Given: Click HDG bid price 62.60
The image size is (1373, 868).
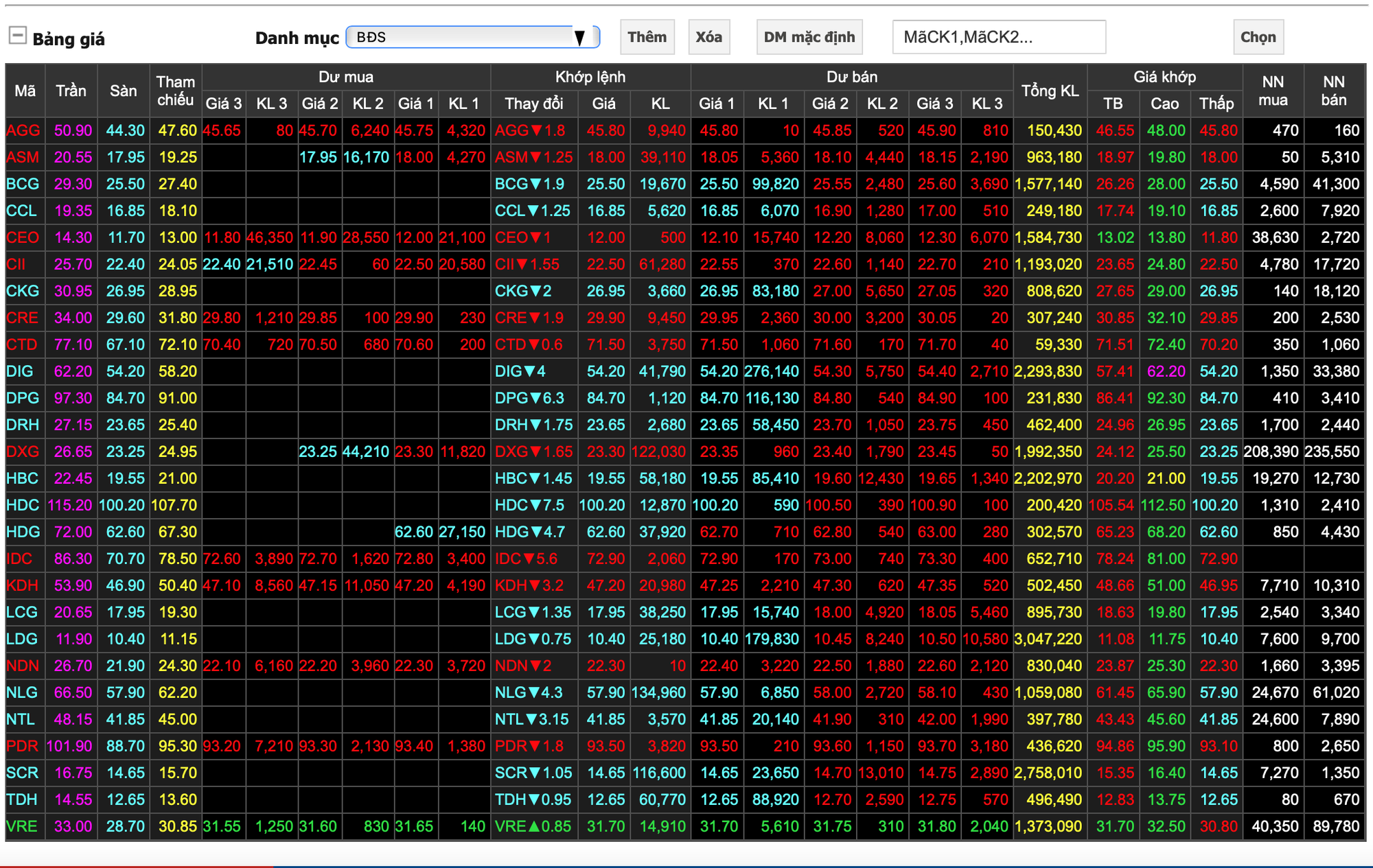Looking at the screenshot, I should pos(414,532).
